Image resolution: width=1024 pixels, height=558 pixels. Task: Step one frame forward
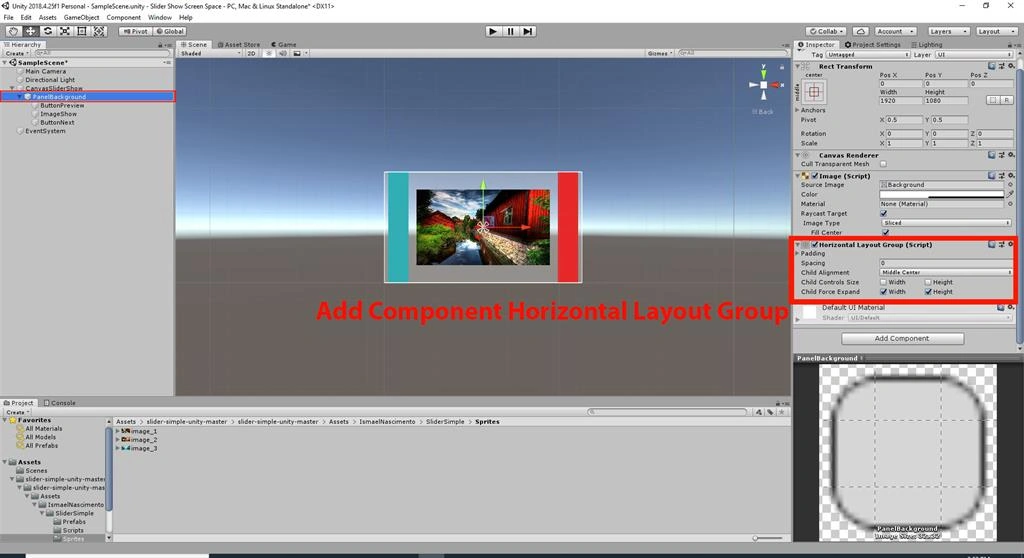528,31
